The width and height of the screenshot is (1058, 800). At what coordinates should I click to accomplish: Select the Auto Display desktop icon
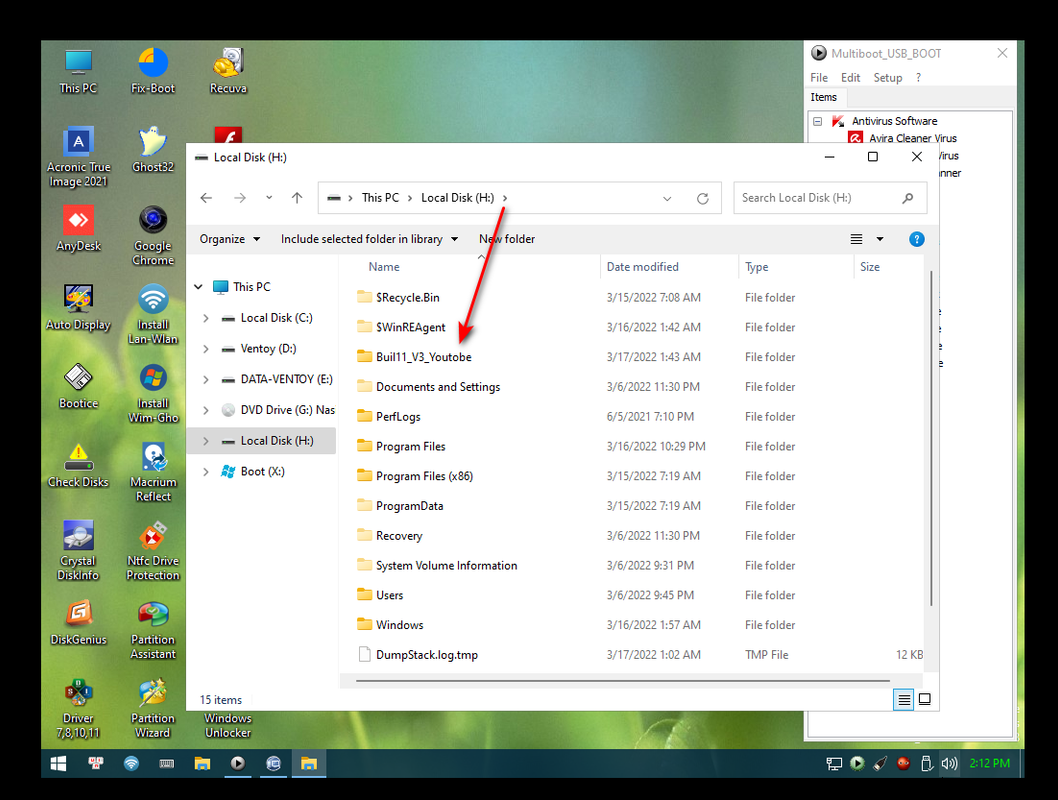pyautogui.click(x=78, y=308)
